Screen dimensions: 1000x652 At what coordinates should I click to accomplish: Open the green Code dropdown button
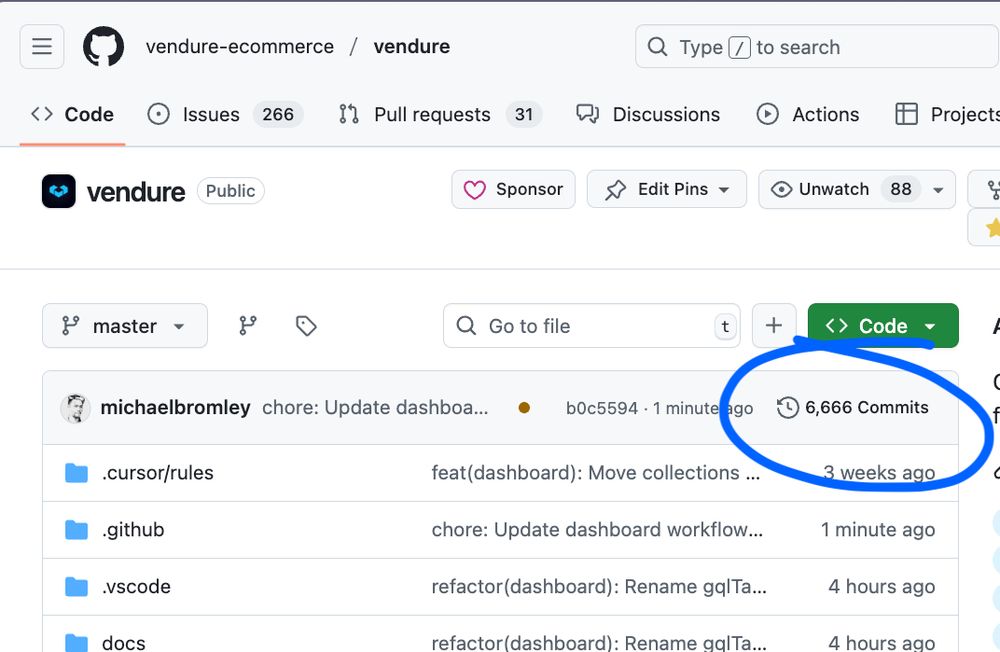click(x=883, y=326)
